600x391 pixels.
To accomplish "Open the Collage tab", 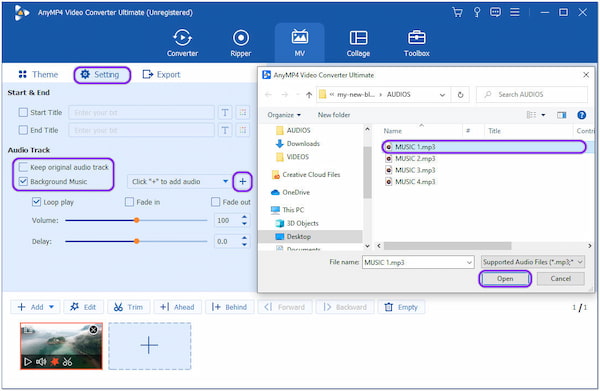I will point(358,43).
